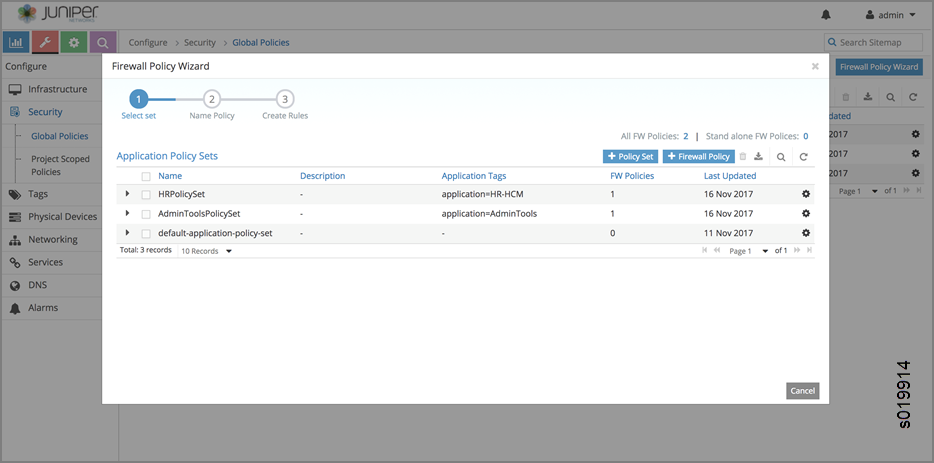934x463 pixels.
Task: Open gear actions for AdminToolsPolicySet row
Action: tap(806, 213)
